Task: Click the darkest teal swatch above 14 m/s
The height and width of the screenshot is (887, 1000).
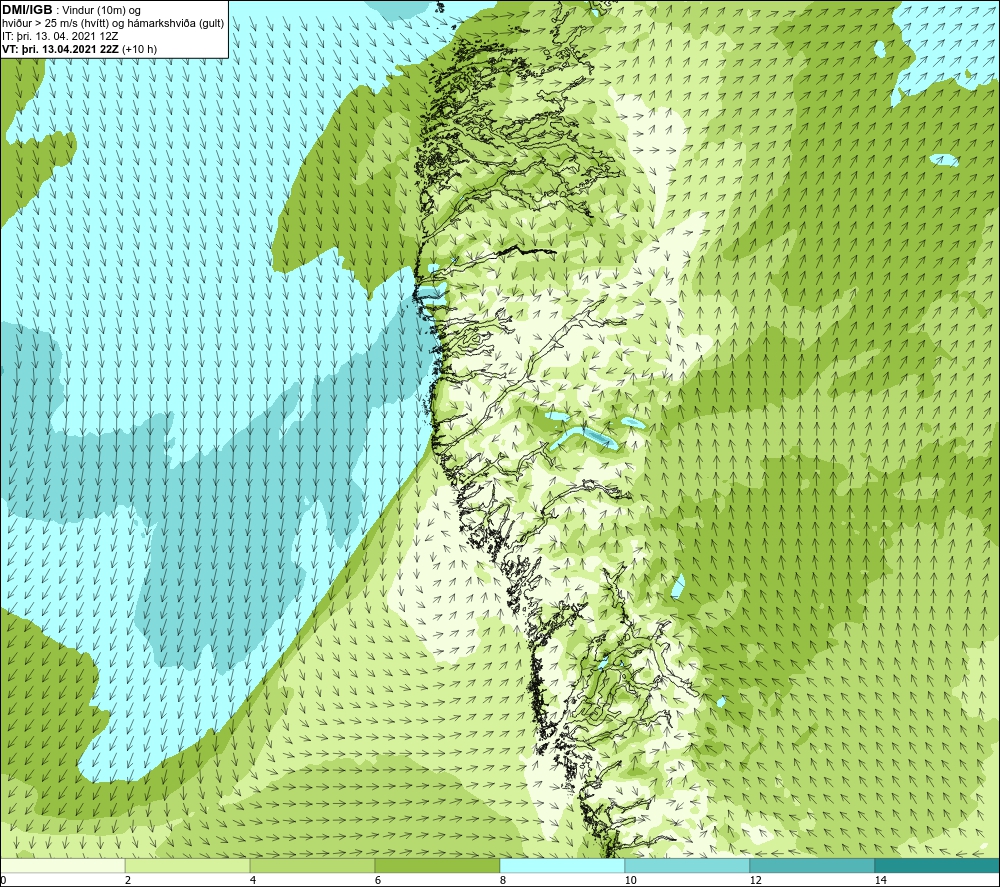Action: pos(938,866)
